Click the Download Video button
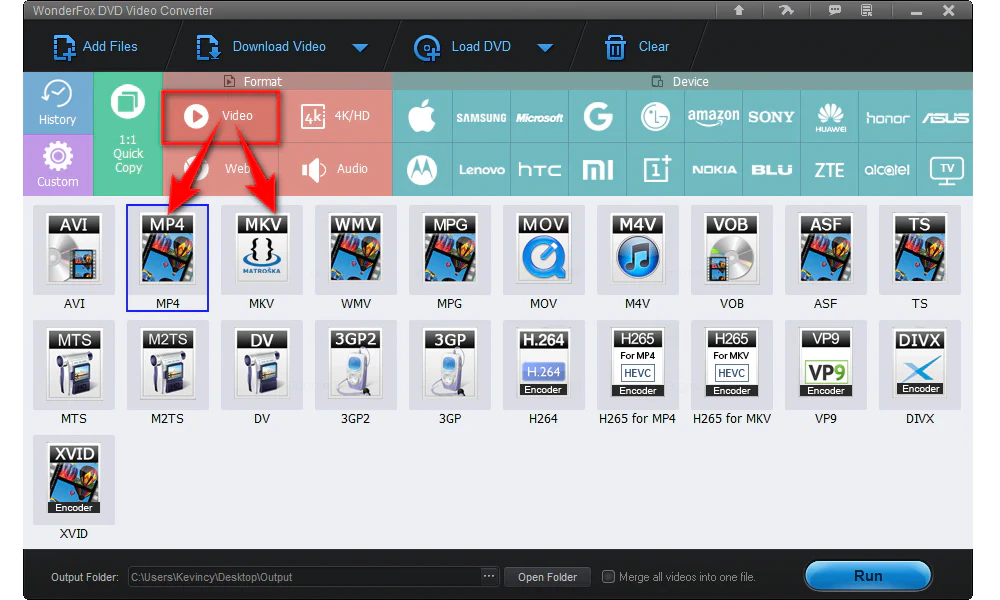 [x=261, y=47]
